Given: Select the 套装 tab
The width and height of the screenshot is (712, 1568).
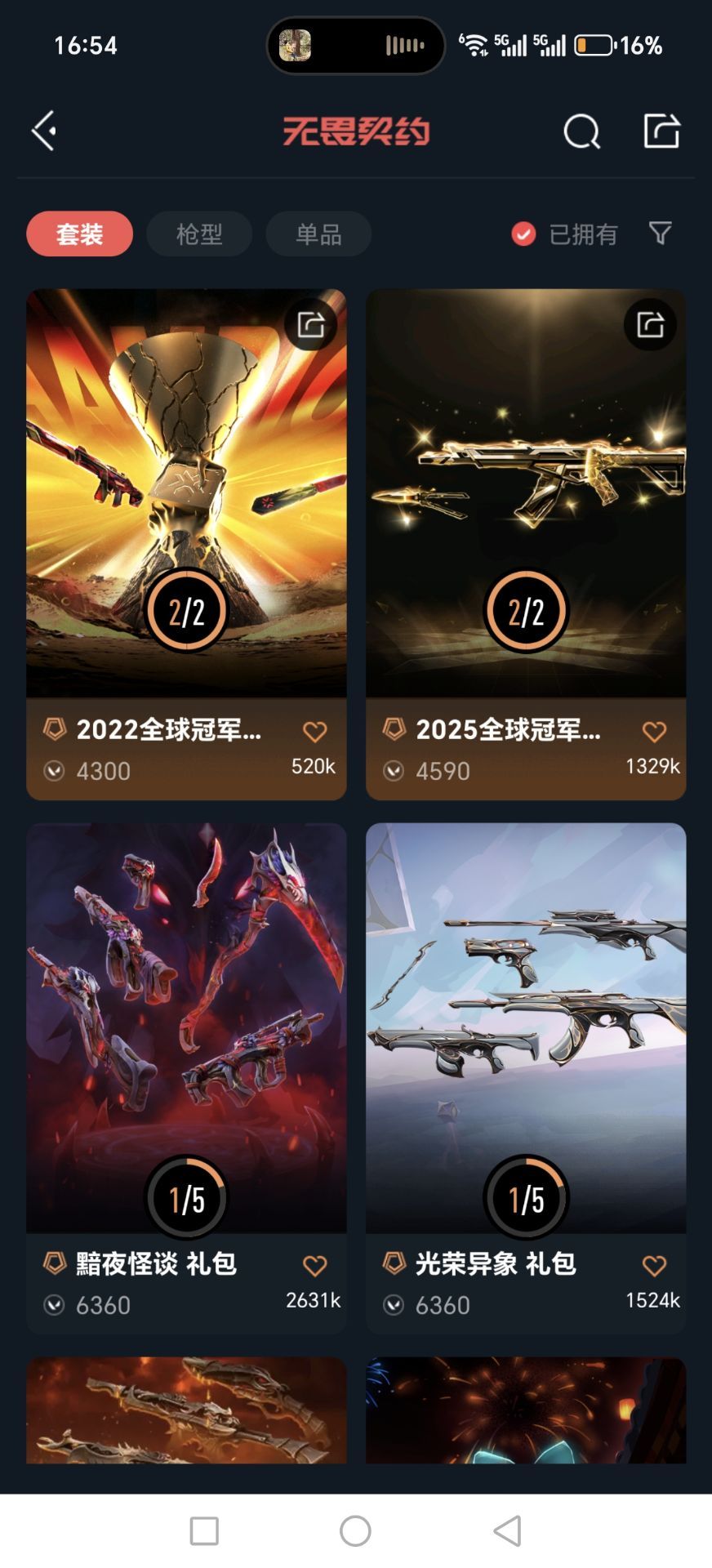Looking at the screenshot, I should point(80,234).
